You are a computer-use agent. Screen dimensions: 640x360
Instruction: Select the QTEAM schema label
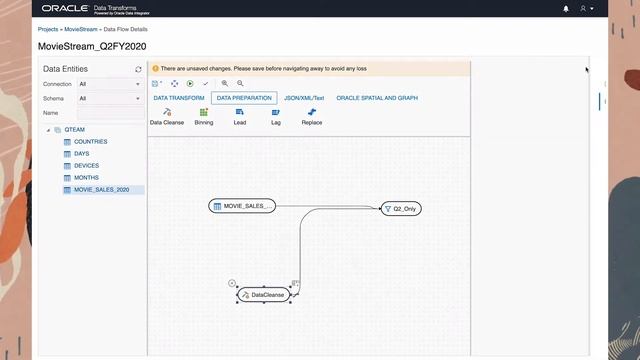tap(75, 130)
